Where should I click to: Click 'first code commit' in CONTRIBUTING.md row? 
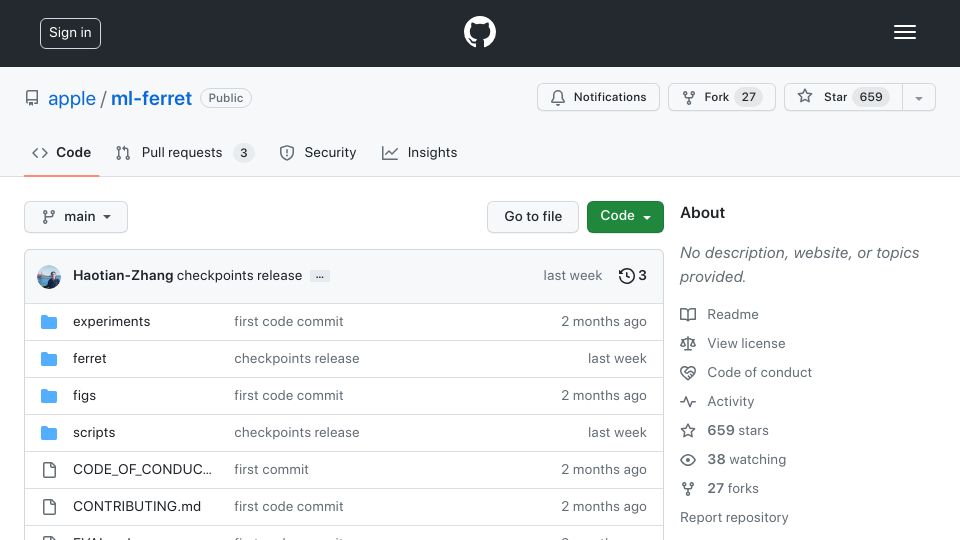pos(288,506)
